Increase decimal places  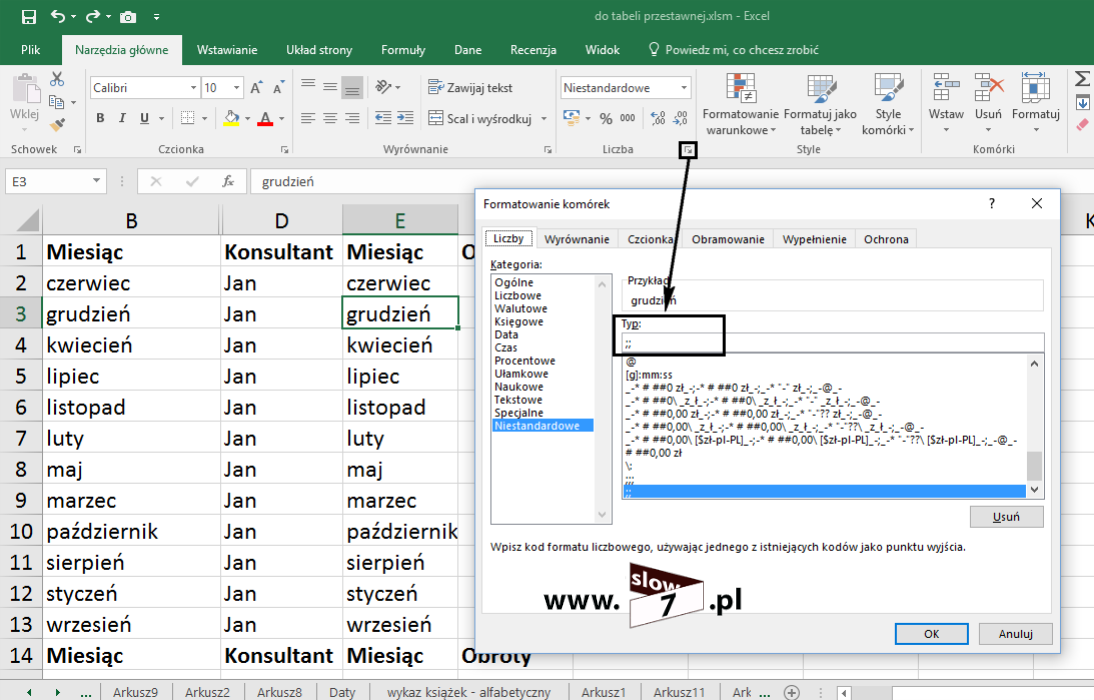coord(657,119)
